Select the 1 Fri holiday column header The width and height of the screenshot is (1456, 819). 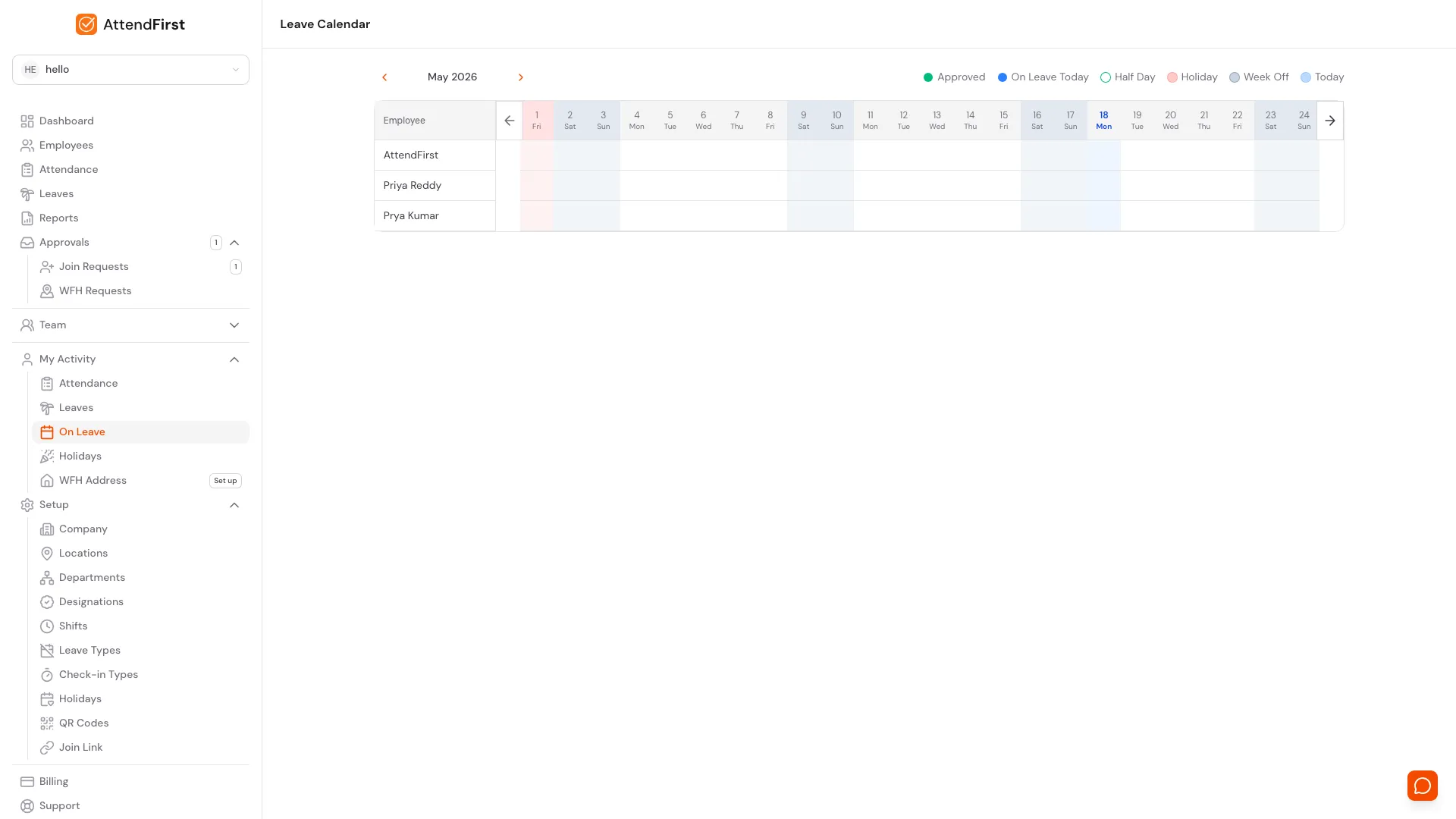537,121
